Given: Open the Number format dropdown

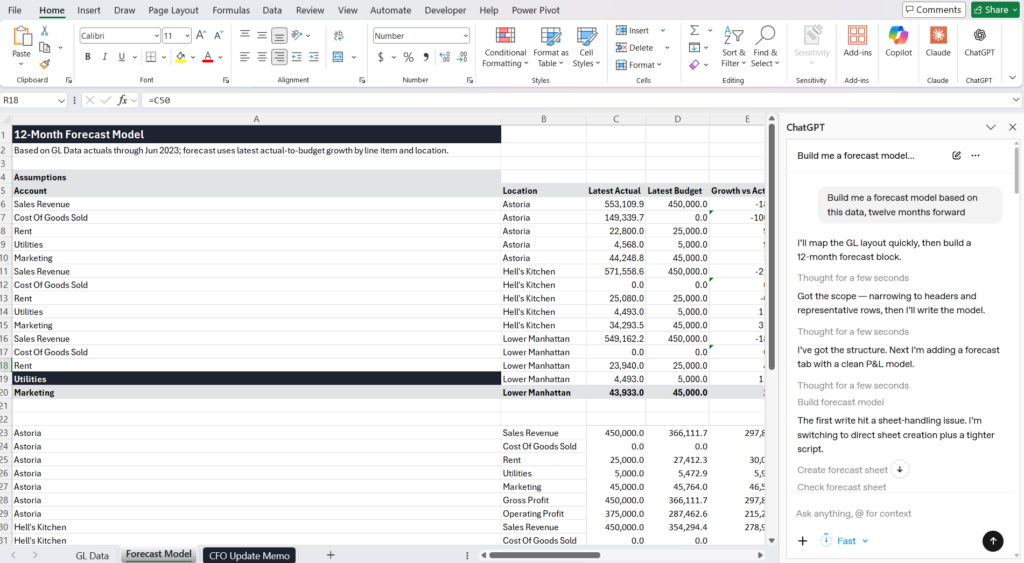Looking at the screenshot, I should [465, 36].
